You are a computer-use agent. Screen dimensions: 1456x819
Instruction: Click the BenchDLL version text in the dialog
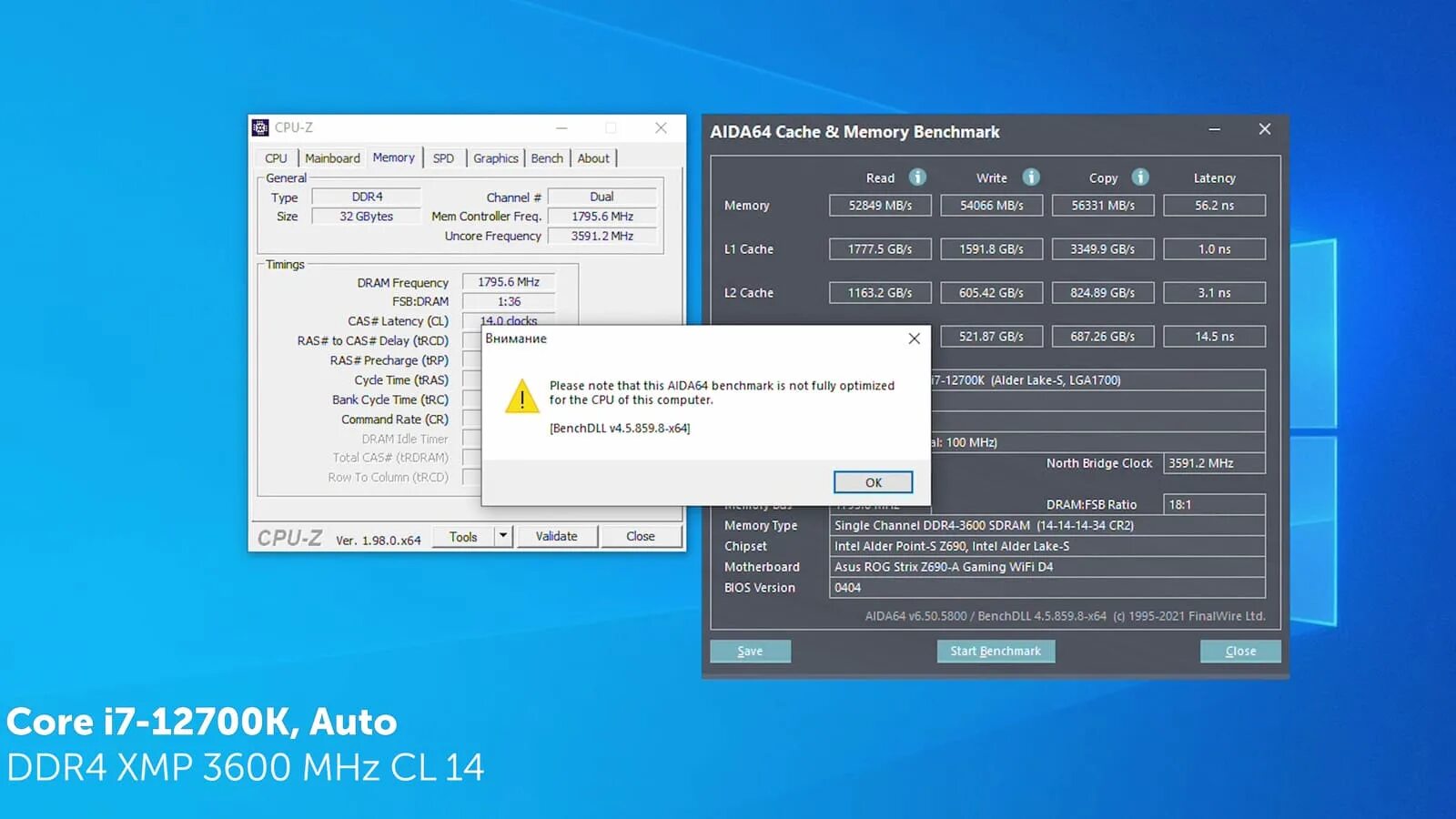[x=620, y=428]
